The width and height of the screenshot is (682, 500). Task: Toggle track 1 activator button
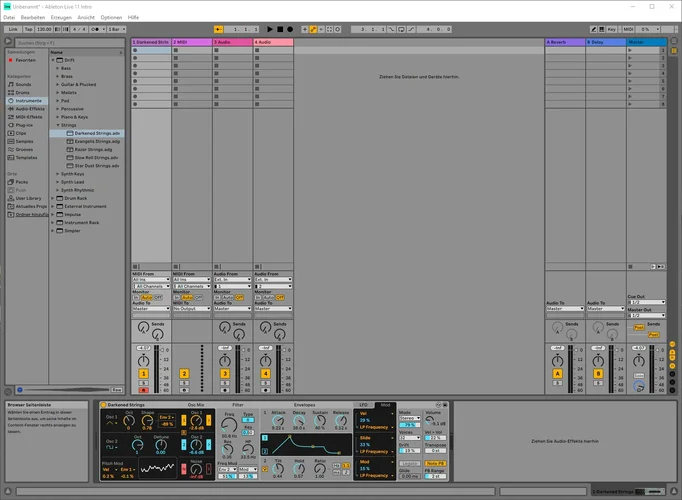click(143, 373)
